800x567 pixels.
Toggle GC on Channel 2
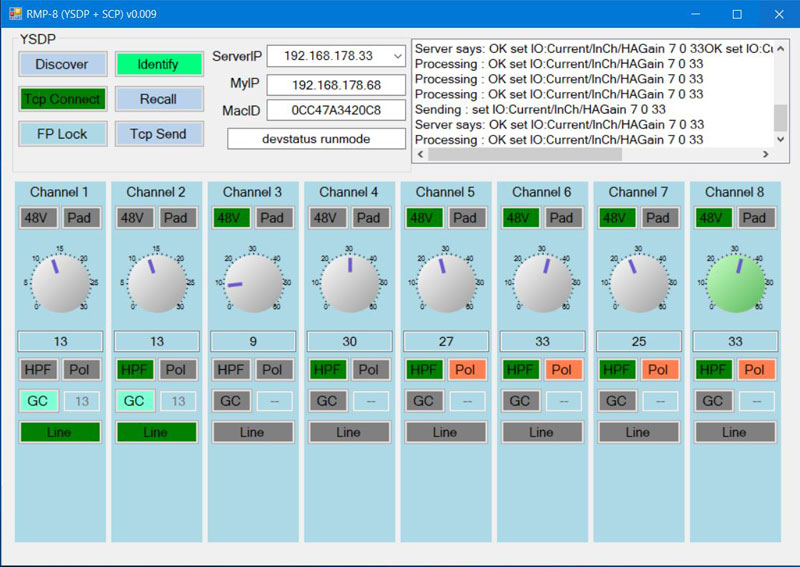[135, 401]
